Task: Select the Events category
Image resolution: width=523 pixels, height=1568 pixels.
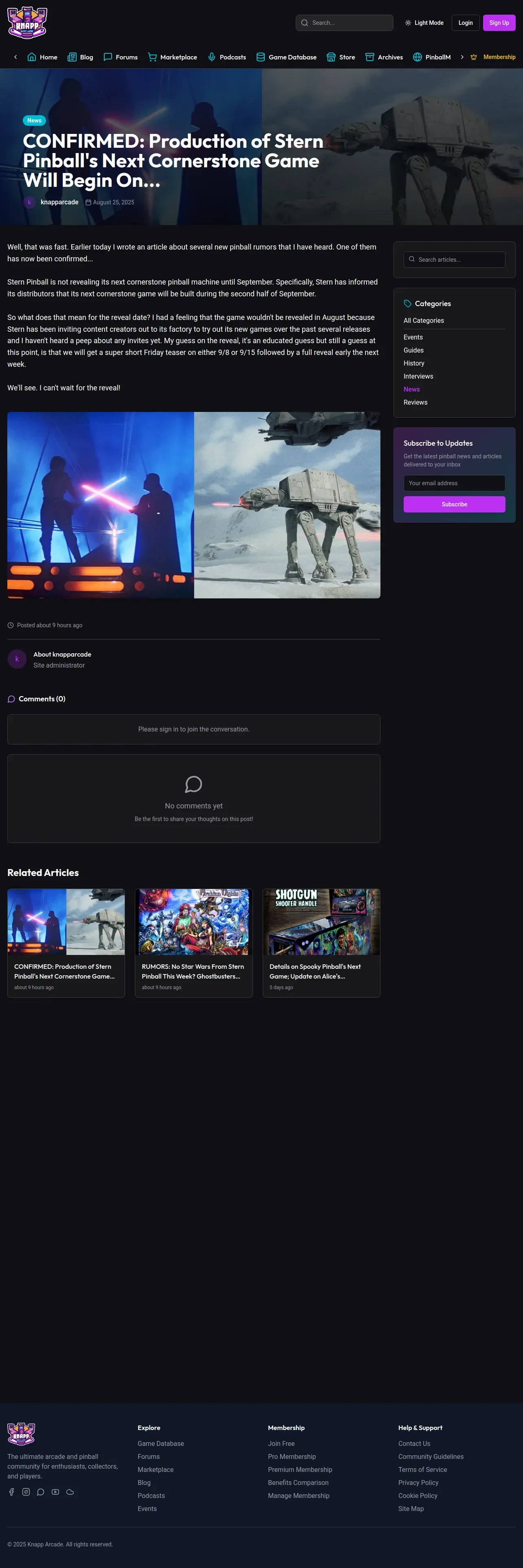Action: pos(413,337)
